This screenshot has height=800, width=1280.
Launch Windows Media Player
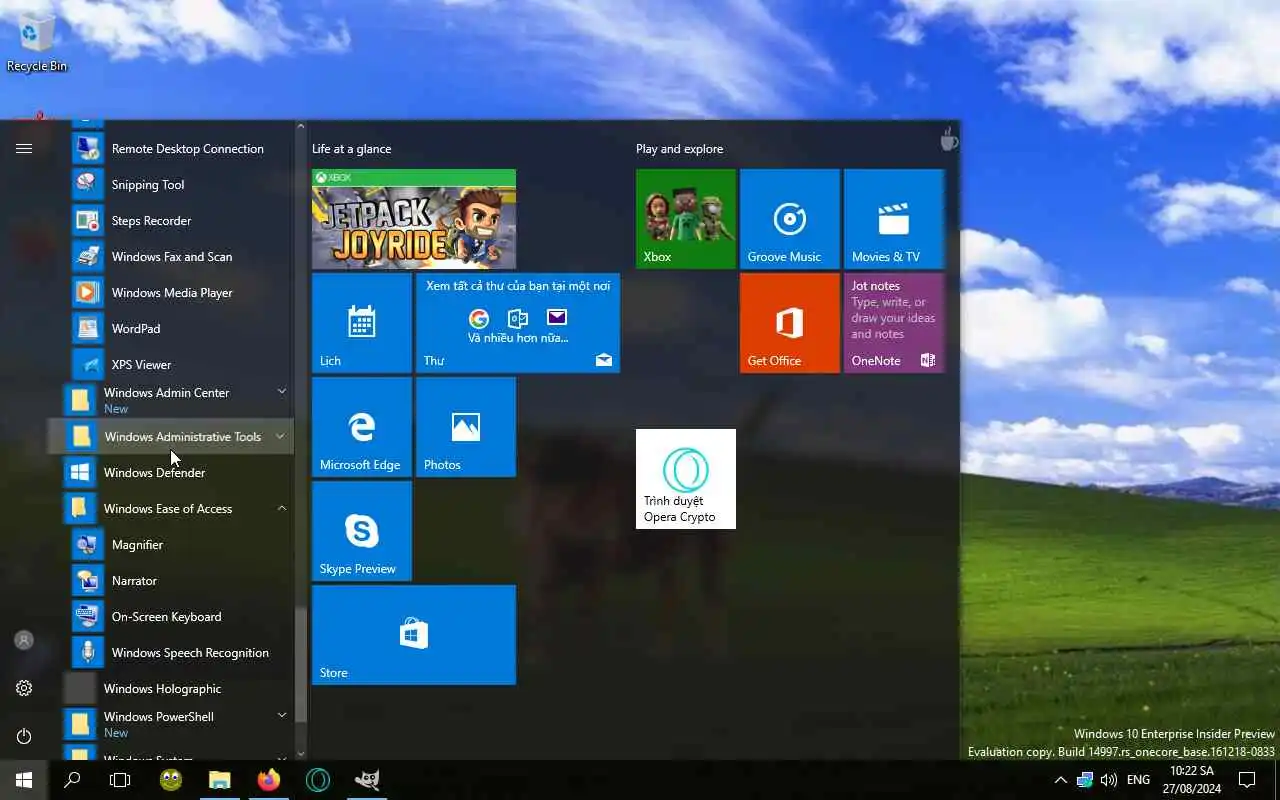click(x=180, y=292)
